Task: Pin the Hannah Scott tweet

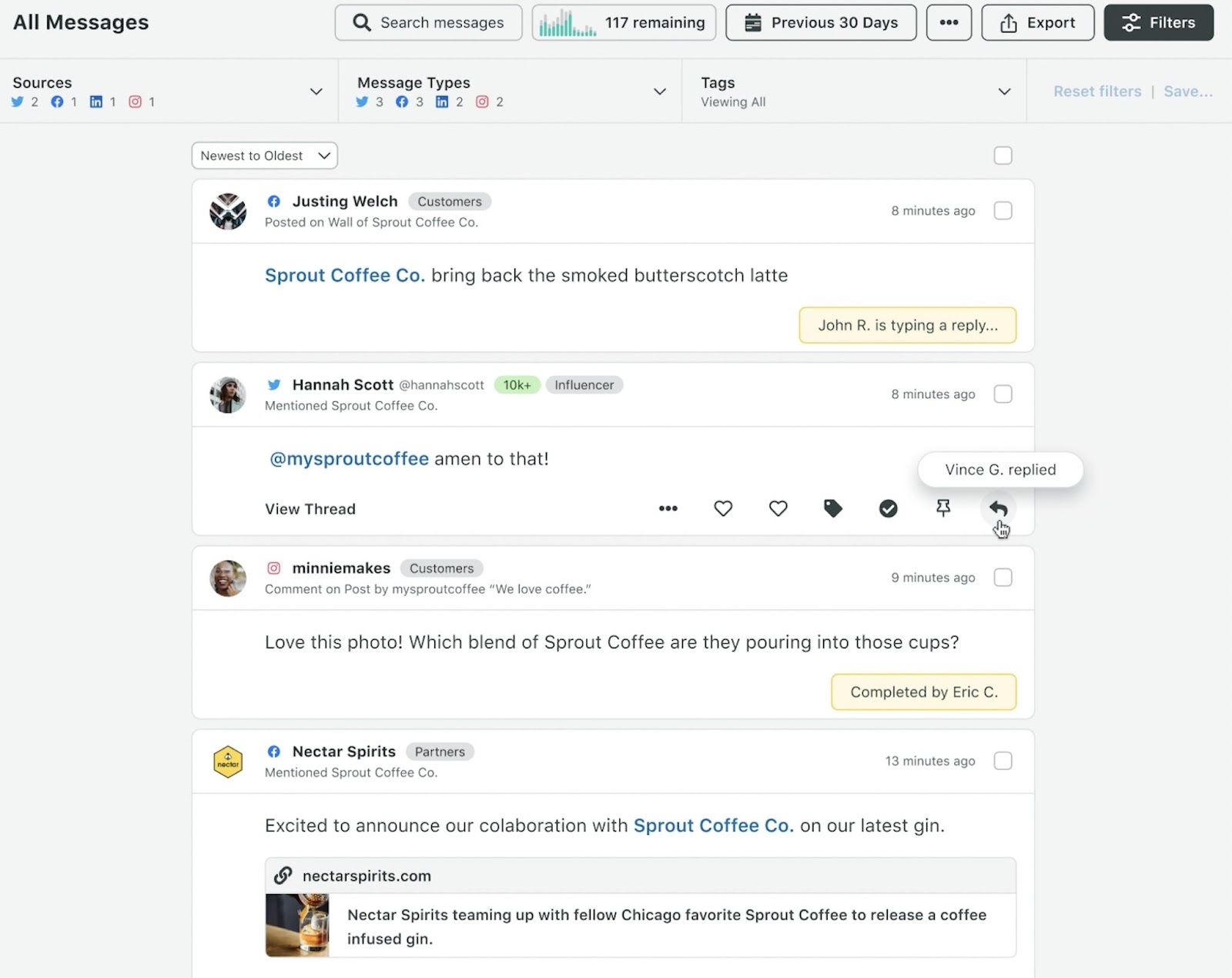Action: pos(942,508)
